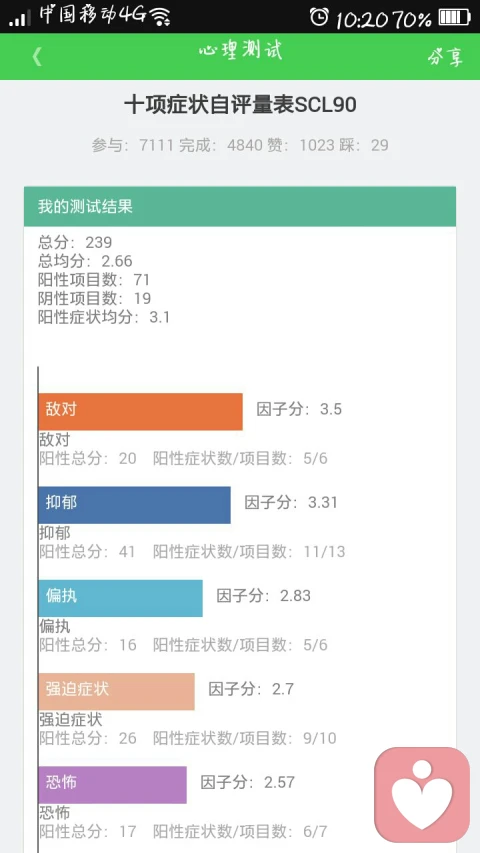Click the 分享 share button
Image resolution: width=480 pixels, height=853 pixels.
(x=445, y=57)
